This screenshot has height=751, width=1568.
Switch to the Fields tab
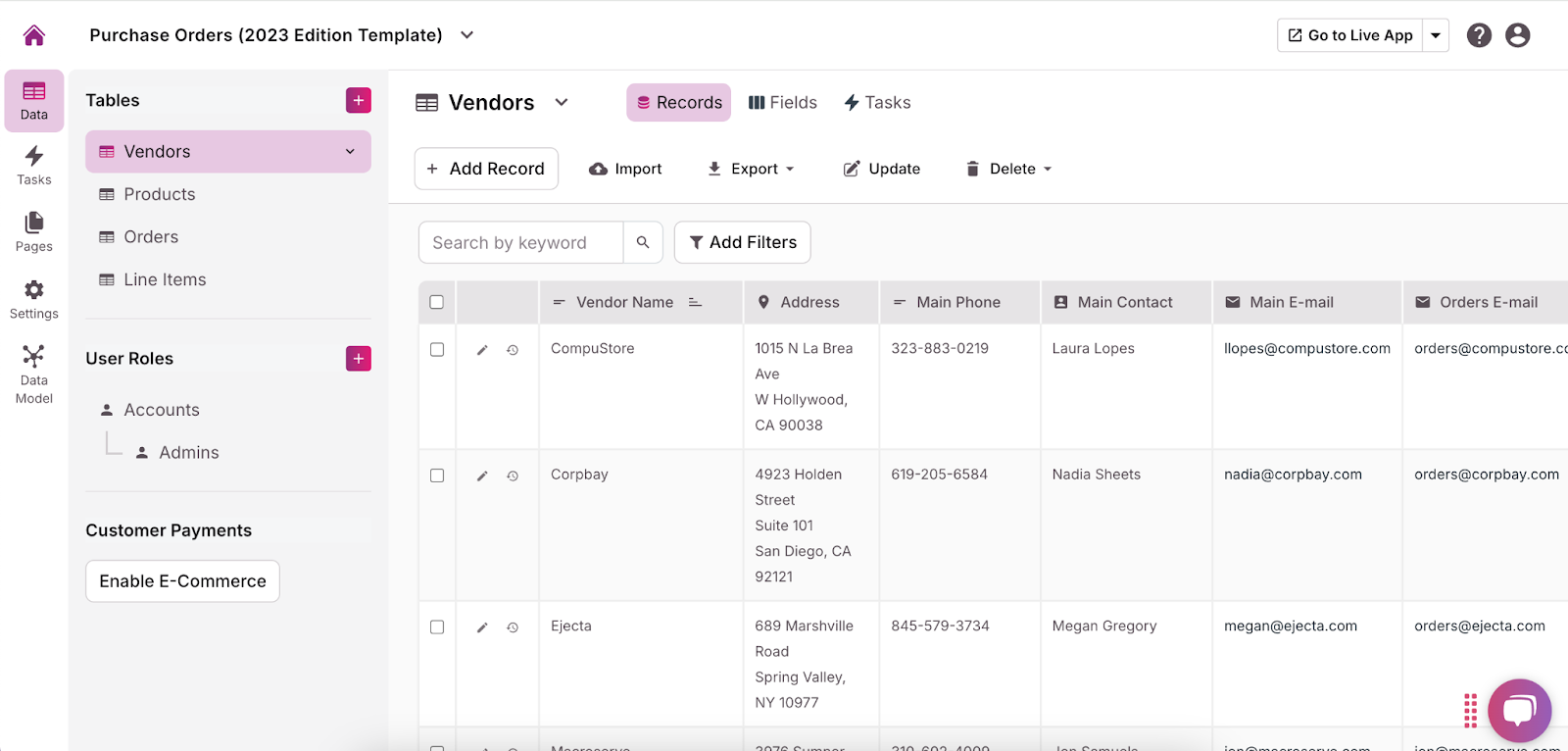coord(782,103)
